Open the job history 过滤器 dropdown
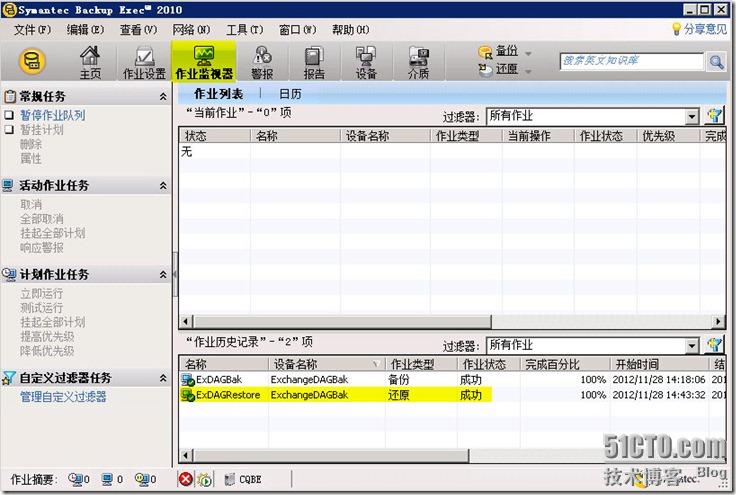736x495 pixels. (691, 346)
